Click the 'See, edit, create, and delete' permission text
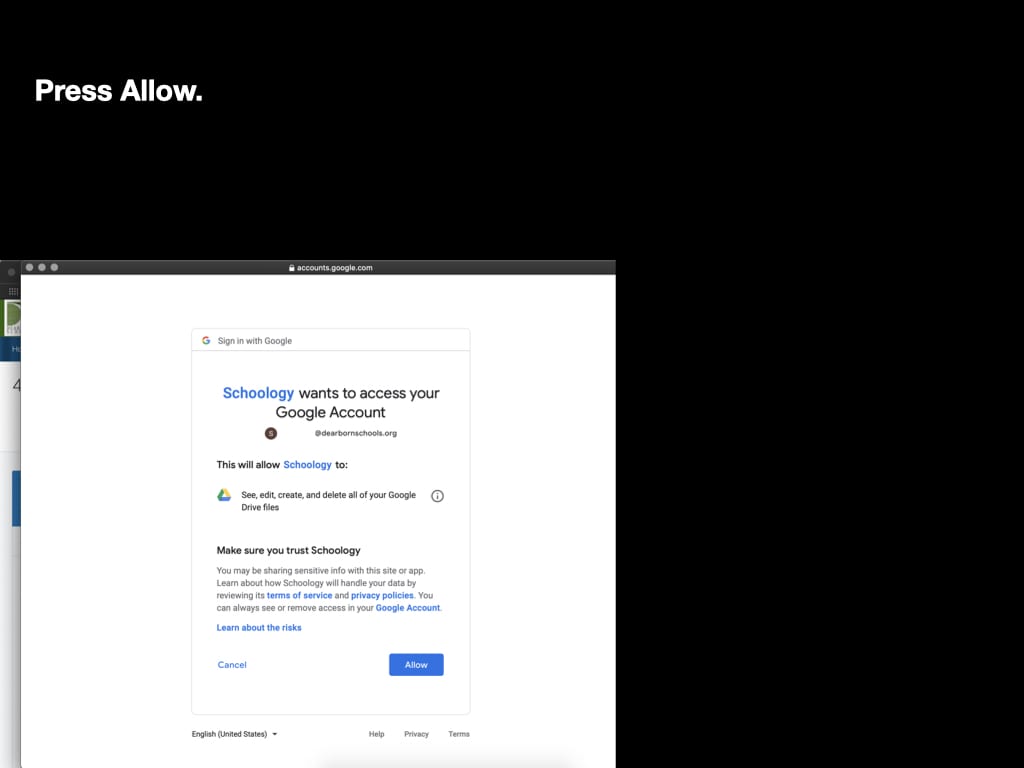The image size is (1024, 768). [328, 501]
